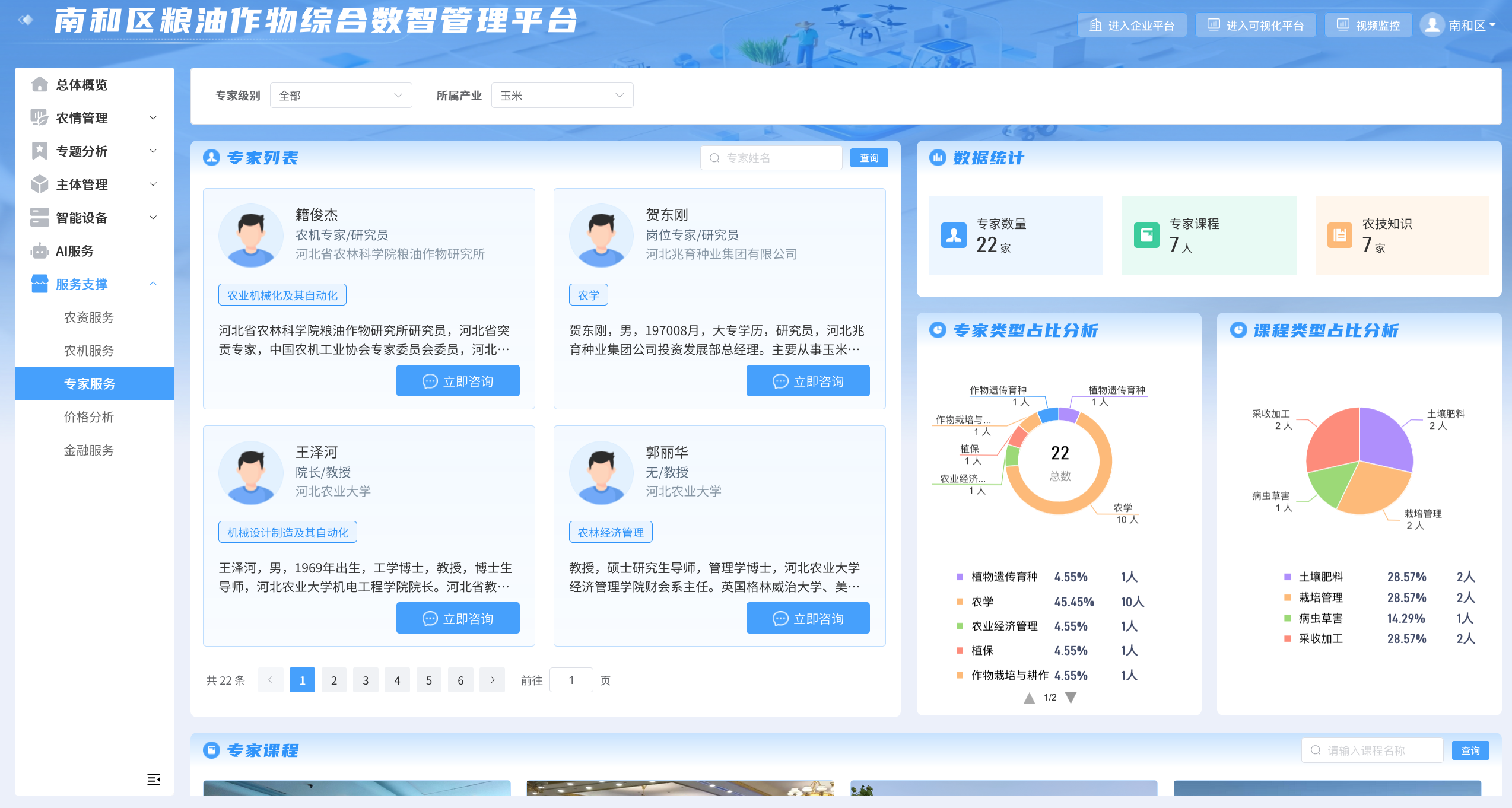Click 立即咨询 on 籍俊杰's card
The width and height of the screenshot is (1512, 808).
(x=458, y=381)
